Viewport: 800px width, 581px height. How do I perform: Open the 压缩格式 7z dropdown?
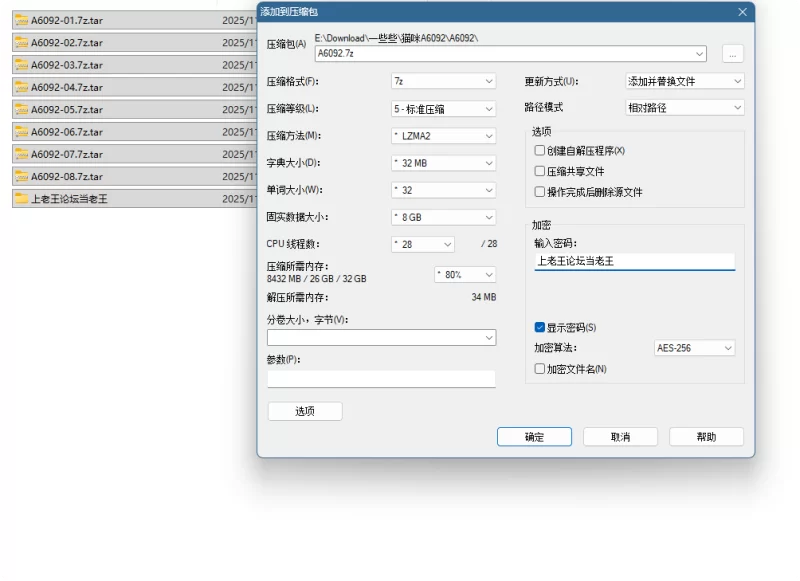(443, 81)
